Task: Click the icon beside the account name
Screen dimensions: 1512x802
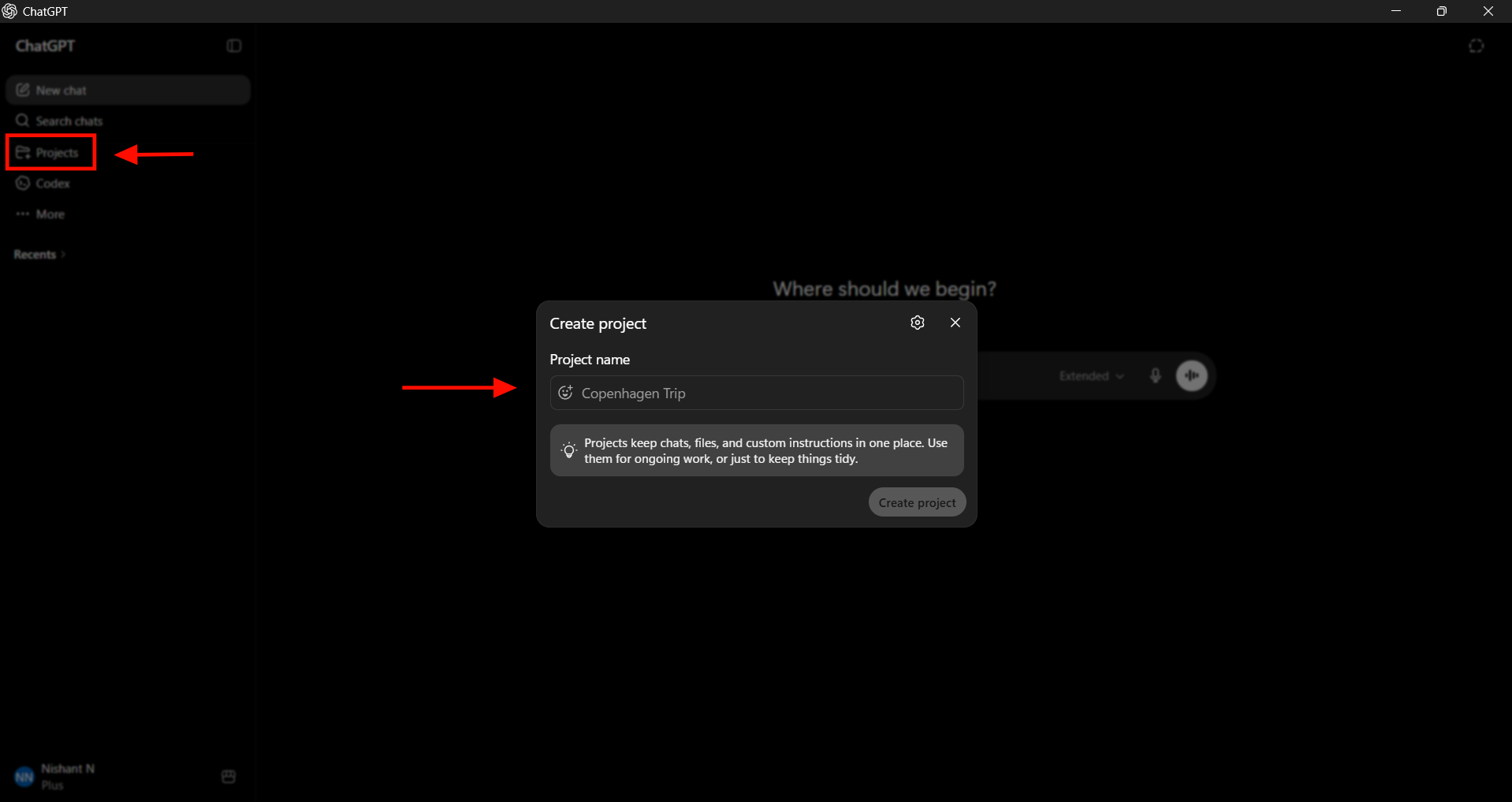Action: point(229,777)
